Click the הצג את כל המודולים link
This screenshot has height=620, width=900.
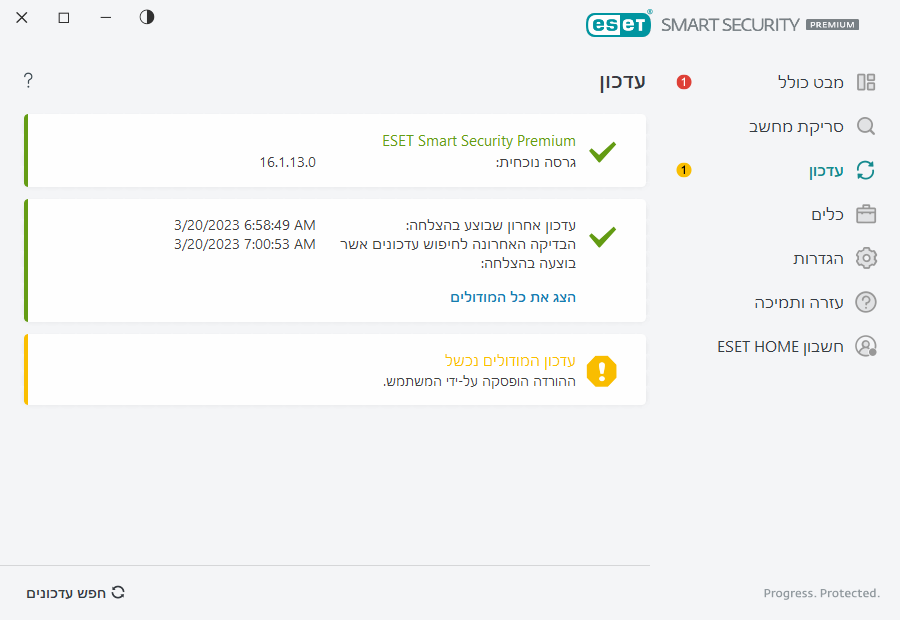tap(513, 297)
